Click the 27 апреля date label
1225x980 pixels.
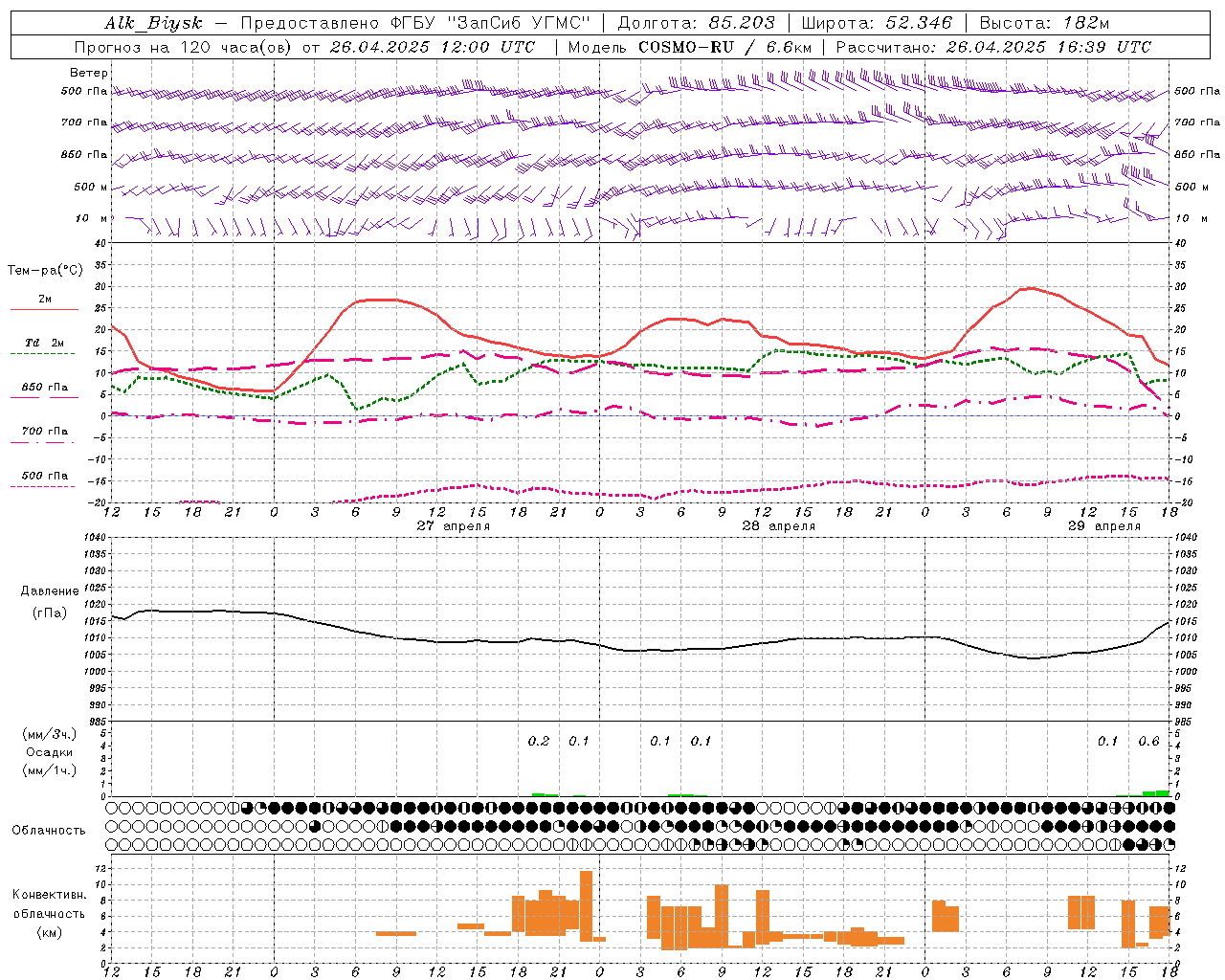454,526
